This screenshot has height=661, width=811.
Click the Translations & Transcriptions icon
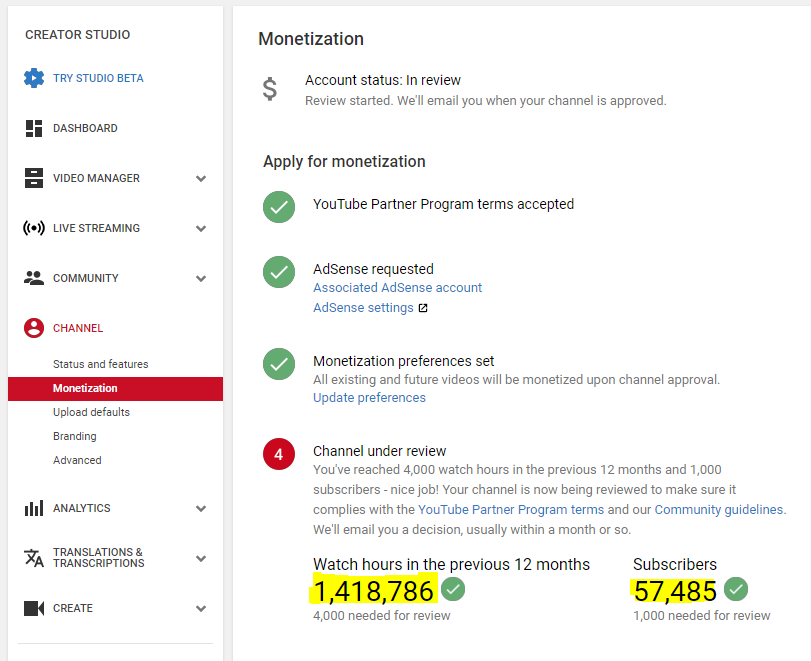(x=34, y=558)
